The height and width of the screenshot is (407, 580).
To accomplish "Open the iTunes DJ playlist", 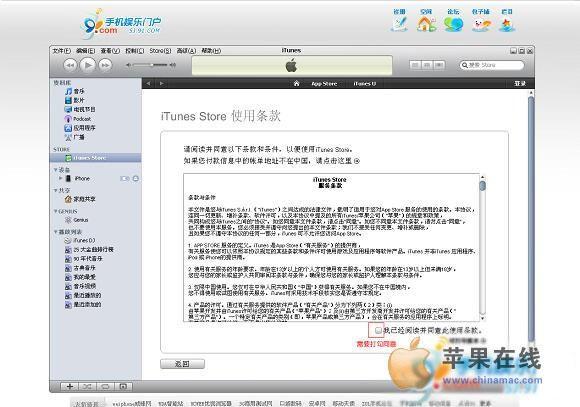I will click(80, 240).
